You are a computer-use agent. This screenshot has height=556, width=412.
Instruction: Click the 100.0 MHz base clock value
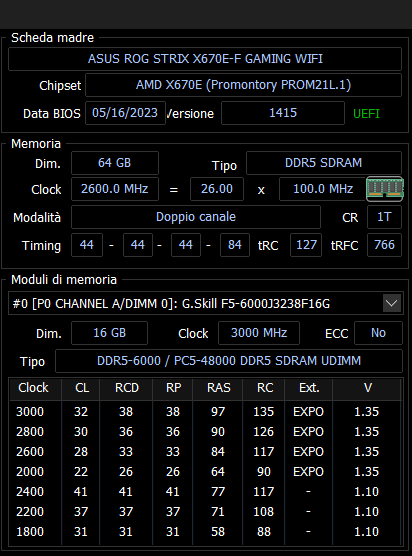pos(323,189)
